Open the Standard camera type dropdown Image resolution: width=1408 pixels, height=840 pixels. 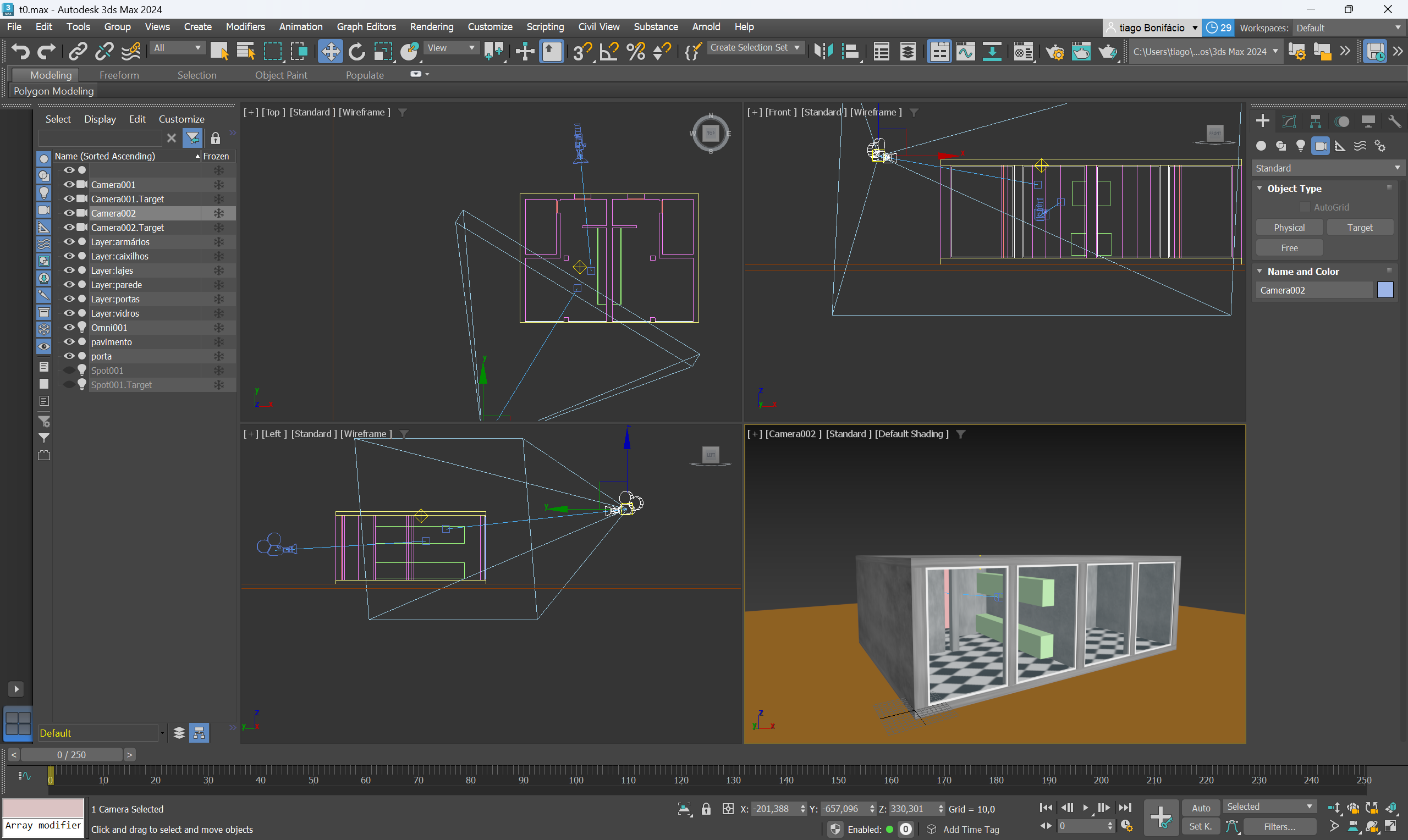tap(1327, 168)
